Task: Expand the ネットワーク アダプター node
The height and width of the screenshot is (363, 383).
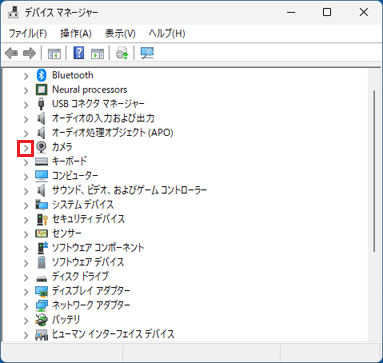Action: 26,306
